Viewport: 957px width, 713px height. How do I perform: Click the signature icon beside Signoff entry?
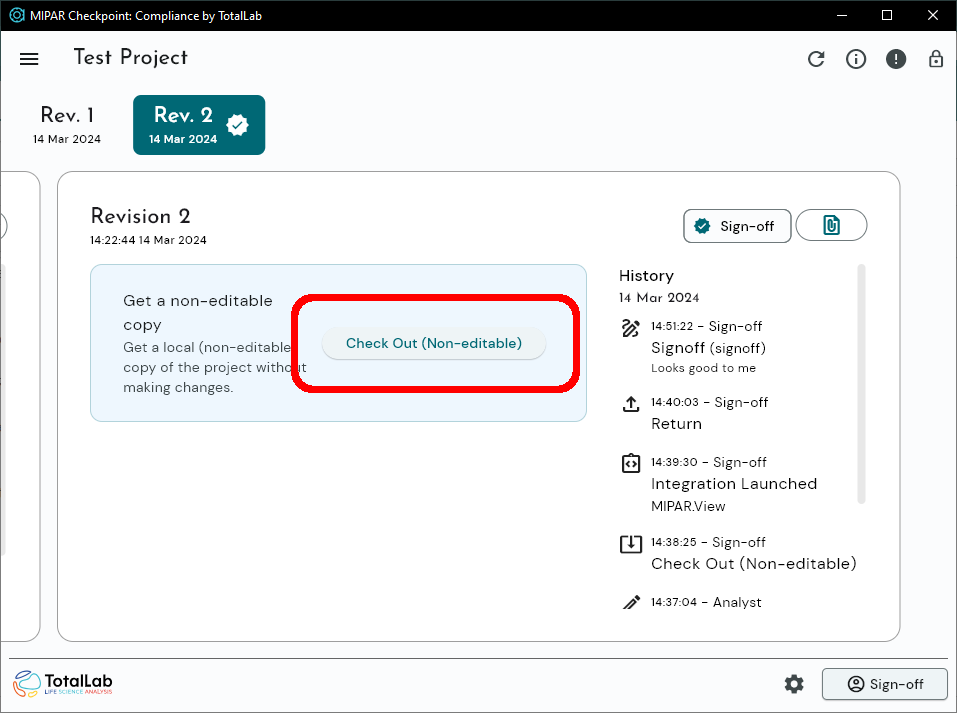click(x=630, y=328)
